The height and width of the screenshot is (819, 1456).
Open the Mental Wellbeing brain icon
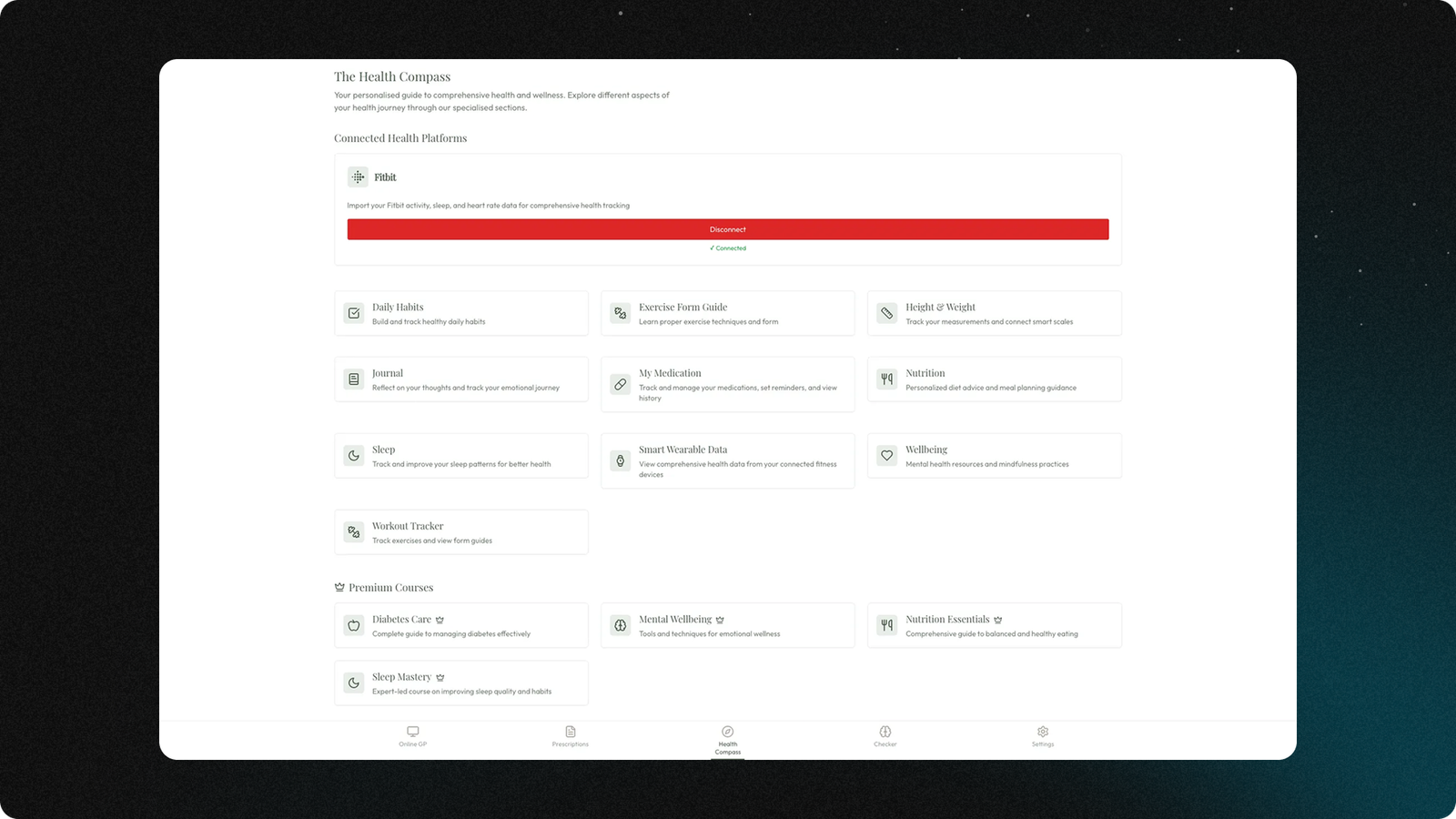(621, 625)
